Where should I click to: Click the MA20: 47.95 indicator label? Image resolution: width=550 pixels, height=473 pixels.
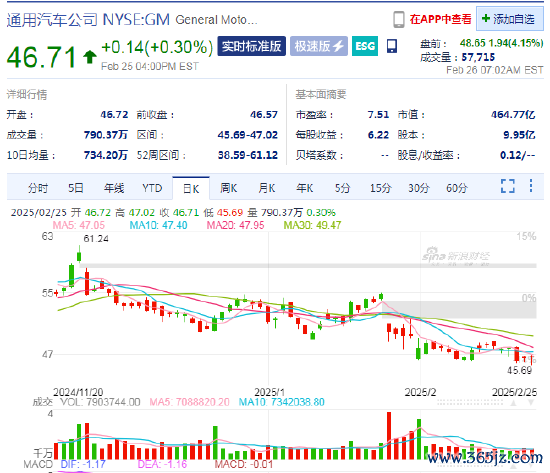click(235, 225)
